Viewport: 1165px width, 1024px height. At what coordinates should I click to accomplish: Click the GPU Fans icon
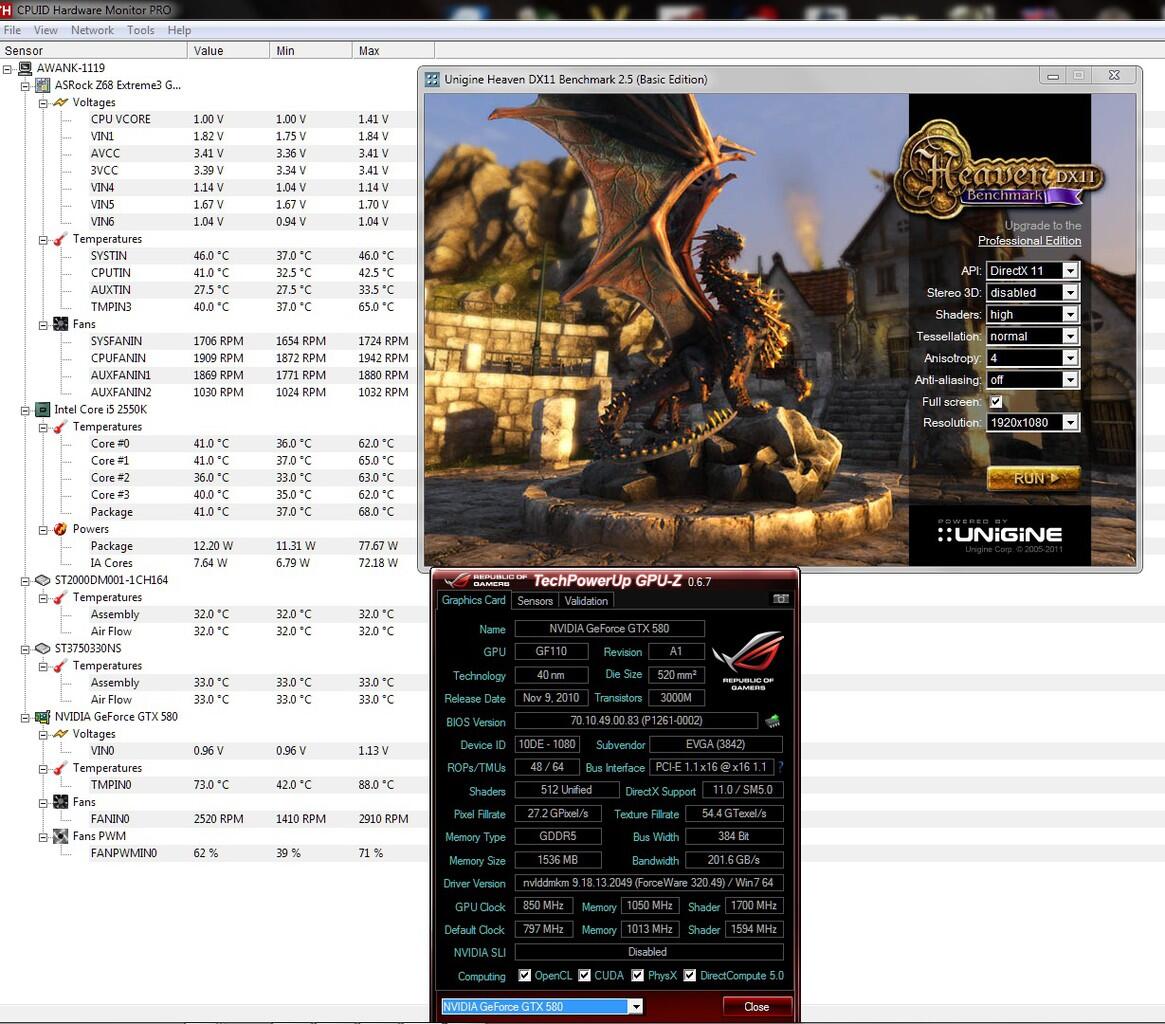(x=60, y=803)
